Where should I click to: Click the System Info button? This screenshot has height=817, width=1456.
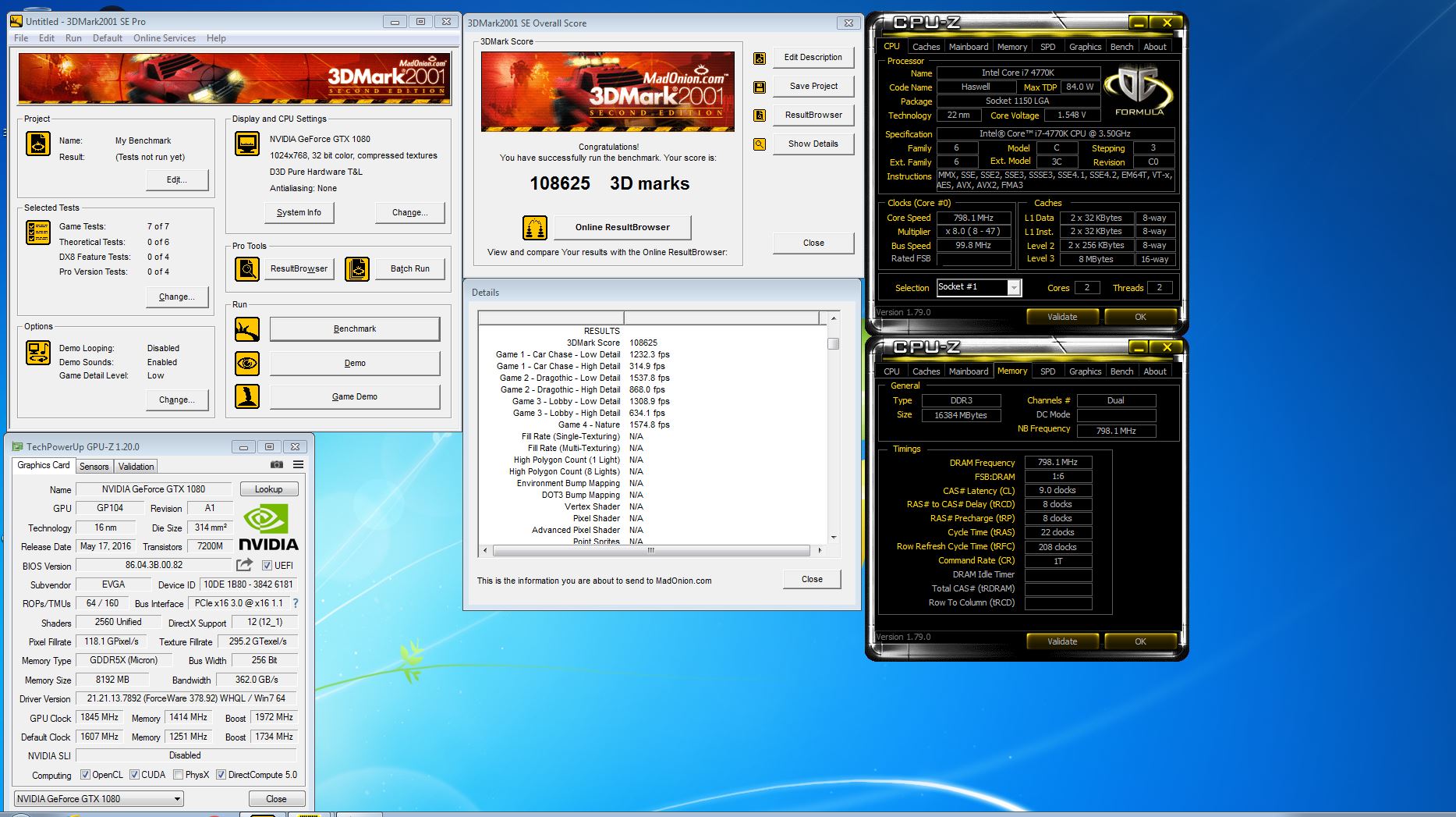(x=299, y=212)
